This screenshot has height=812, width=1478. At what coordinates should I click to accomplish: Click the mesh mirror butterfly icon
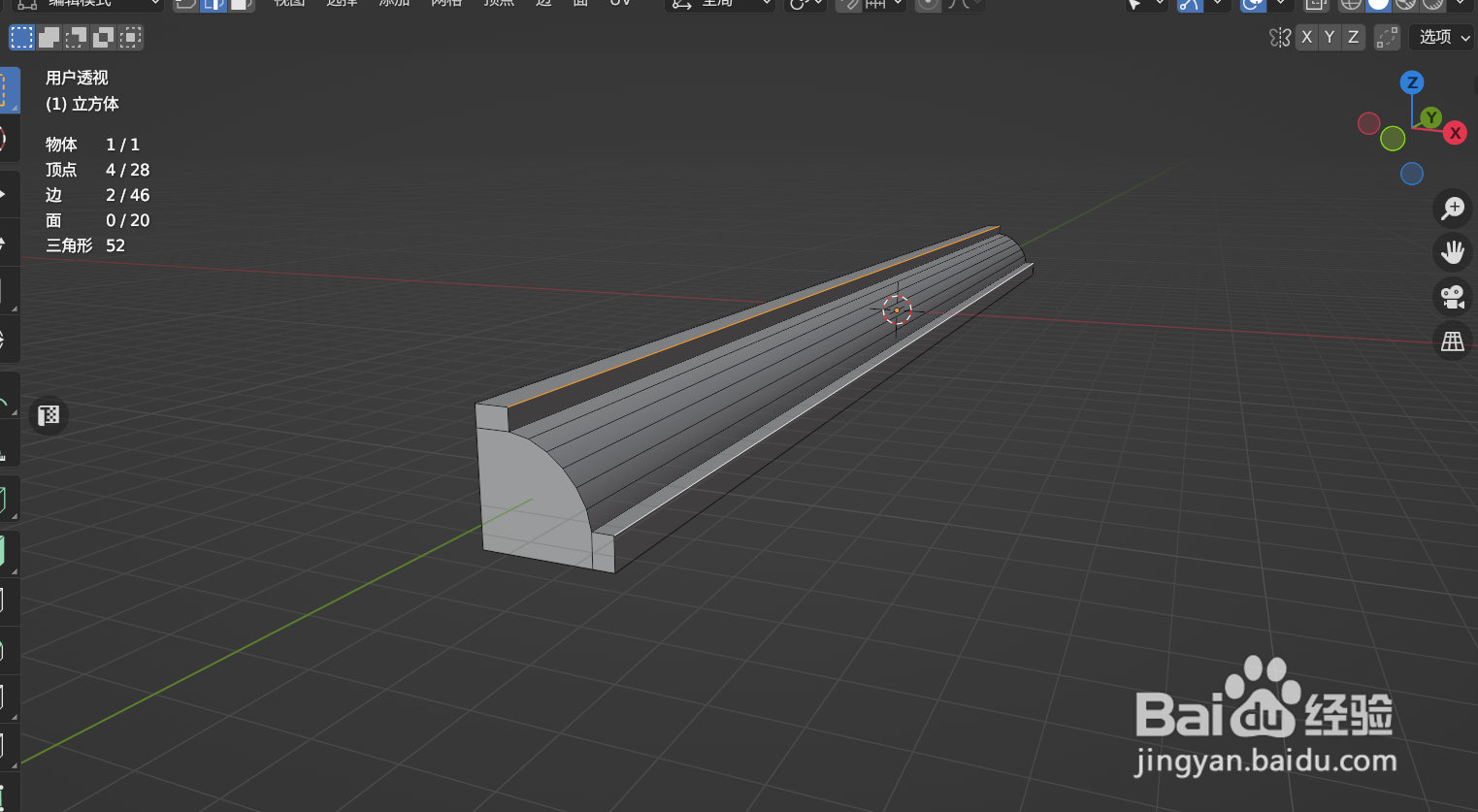tap(1280, 38)
